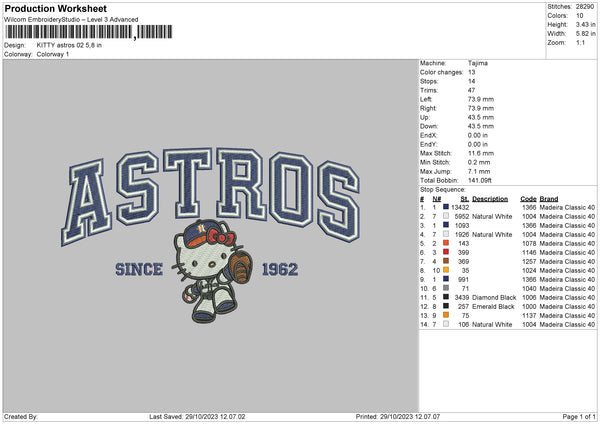This screenshot has width=600, height=424.
Task: Click the Height value 3.43 in
Action: click(585, 24)
